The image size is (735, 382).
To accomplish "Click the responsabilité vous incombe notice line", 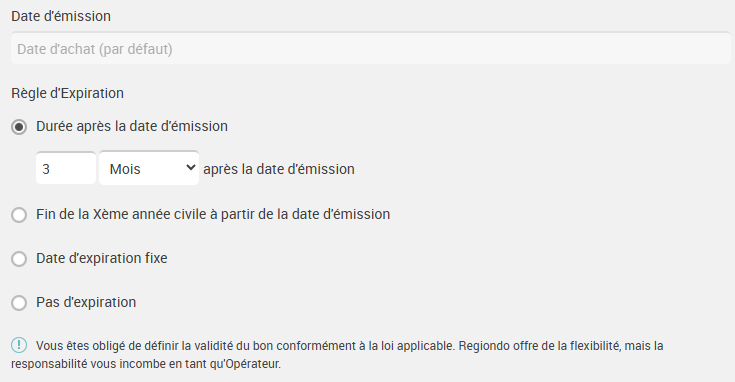I will click(146, 364).
